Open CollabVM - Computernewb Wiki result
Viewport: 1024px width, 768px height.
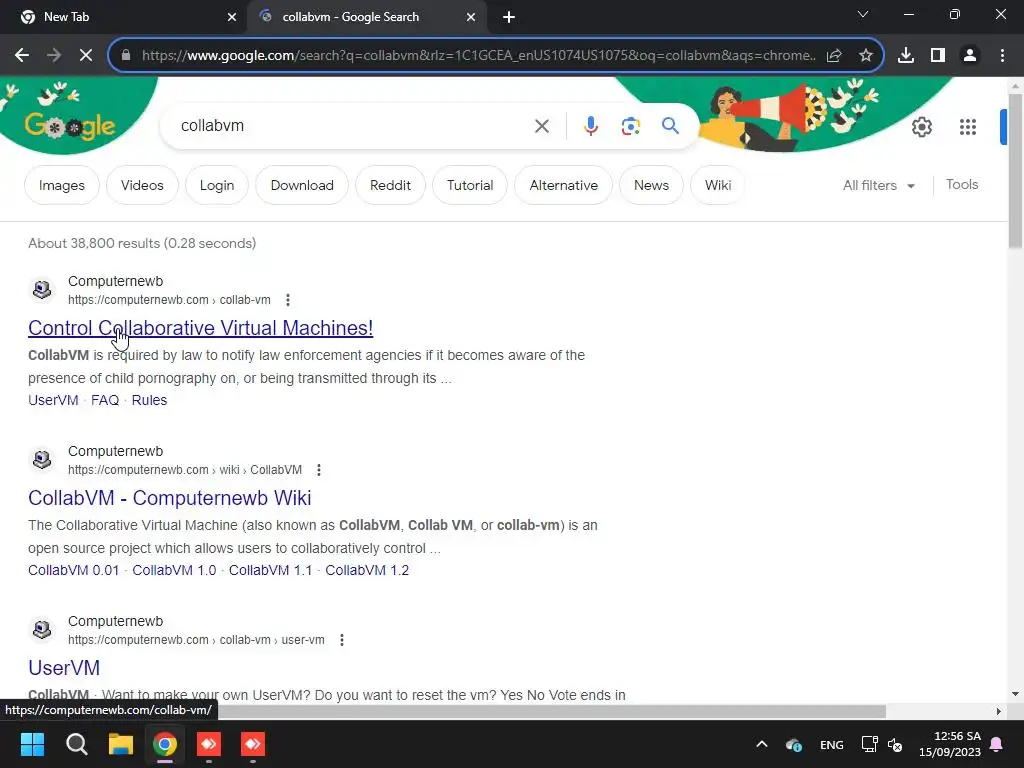(x=170, y=498)
